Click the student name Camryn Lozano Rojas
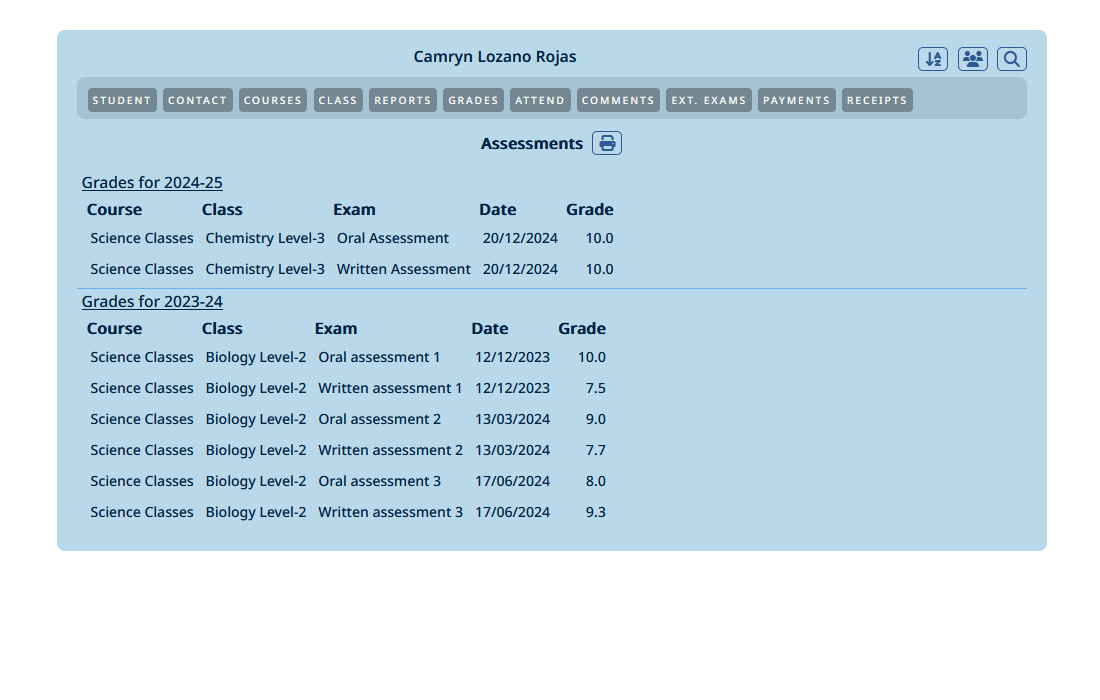 pos(495,57)
